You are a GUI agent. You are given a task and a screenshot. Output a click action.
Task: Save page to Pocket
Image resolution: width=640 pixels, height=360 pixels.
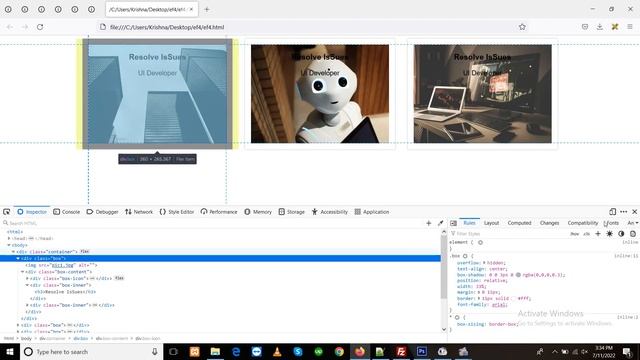tap(585, 27)
